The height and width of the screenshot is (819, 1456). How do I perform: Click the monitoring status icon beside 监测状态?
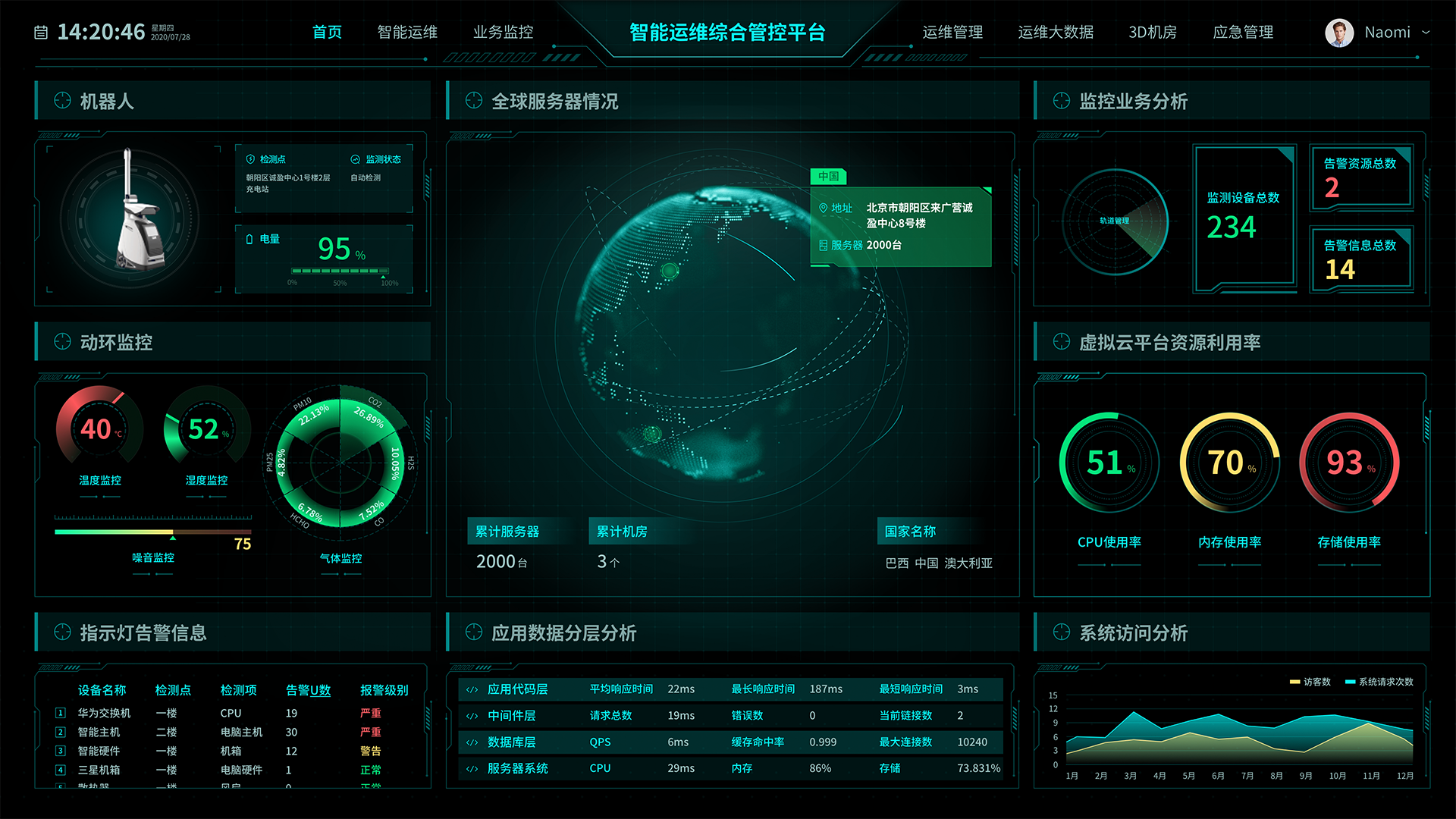click(x=355, y=159)
